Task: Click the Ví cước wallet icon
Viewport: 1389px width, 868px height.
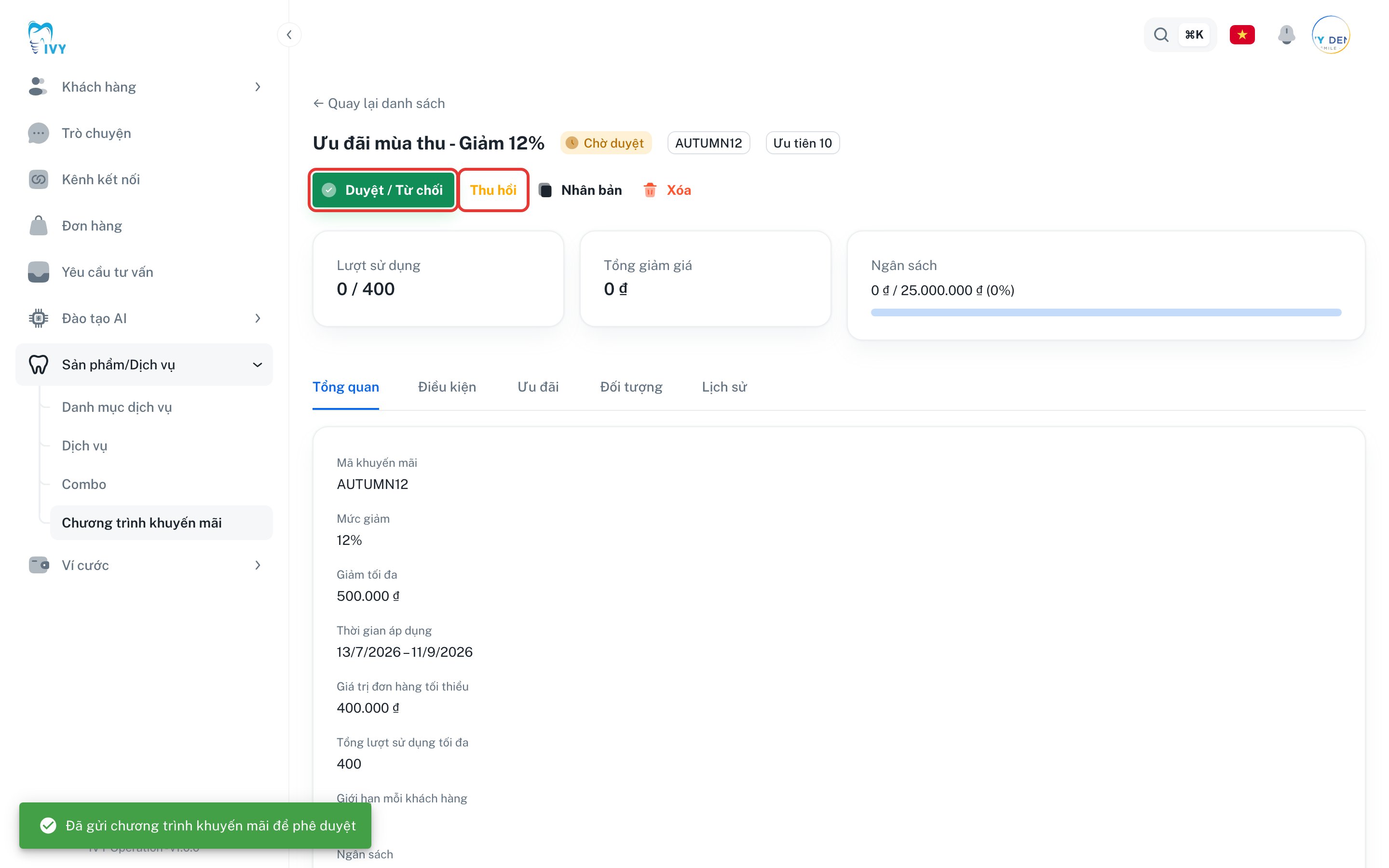Action: click(38, 565)
